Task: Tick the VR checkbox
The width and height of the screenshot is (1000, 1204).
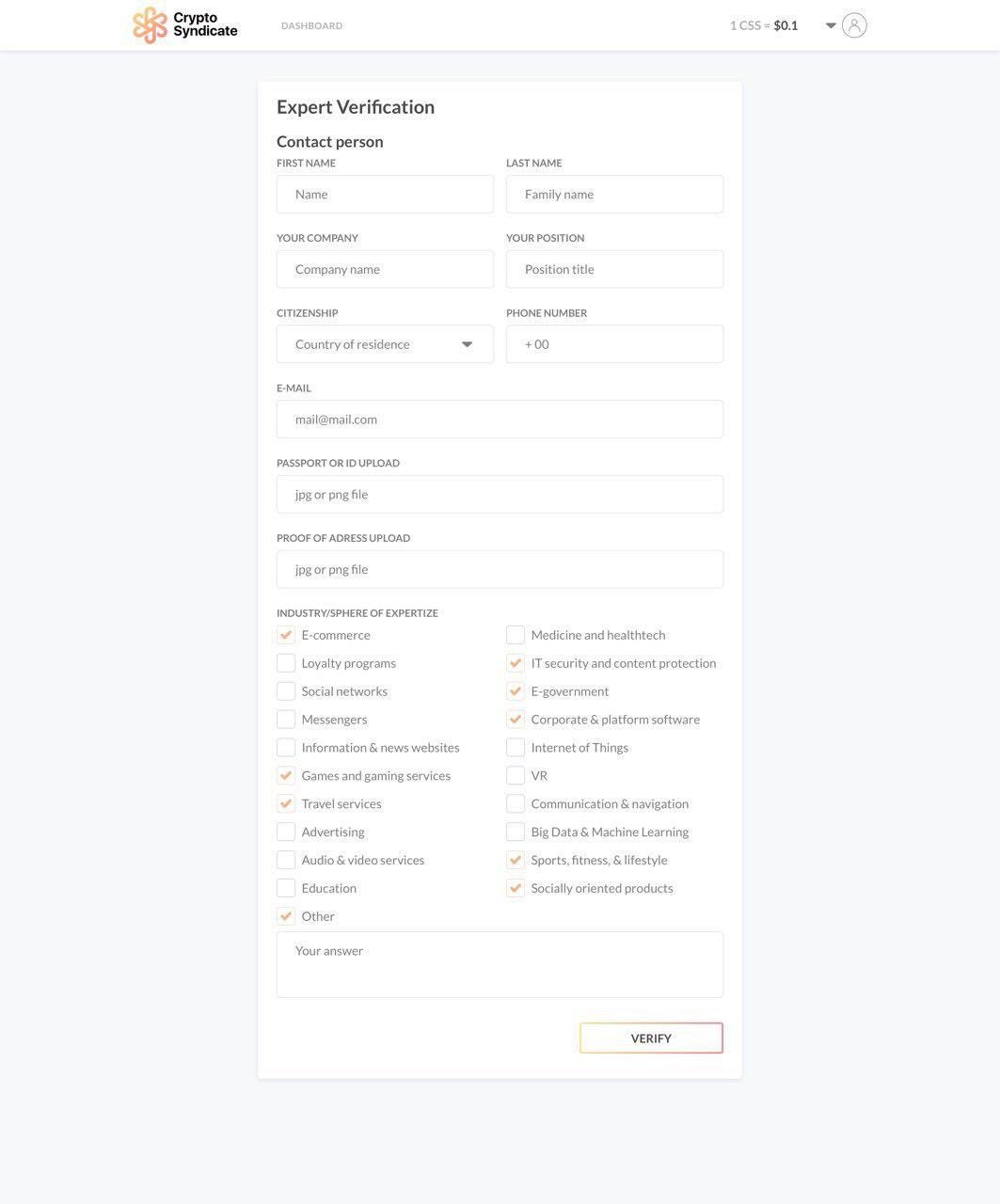Action: pyautogui.click(x=516, y=776)
